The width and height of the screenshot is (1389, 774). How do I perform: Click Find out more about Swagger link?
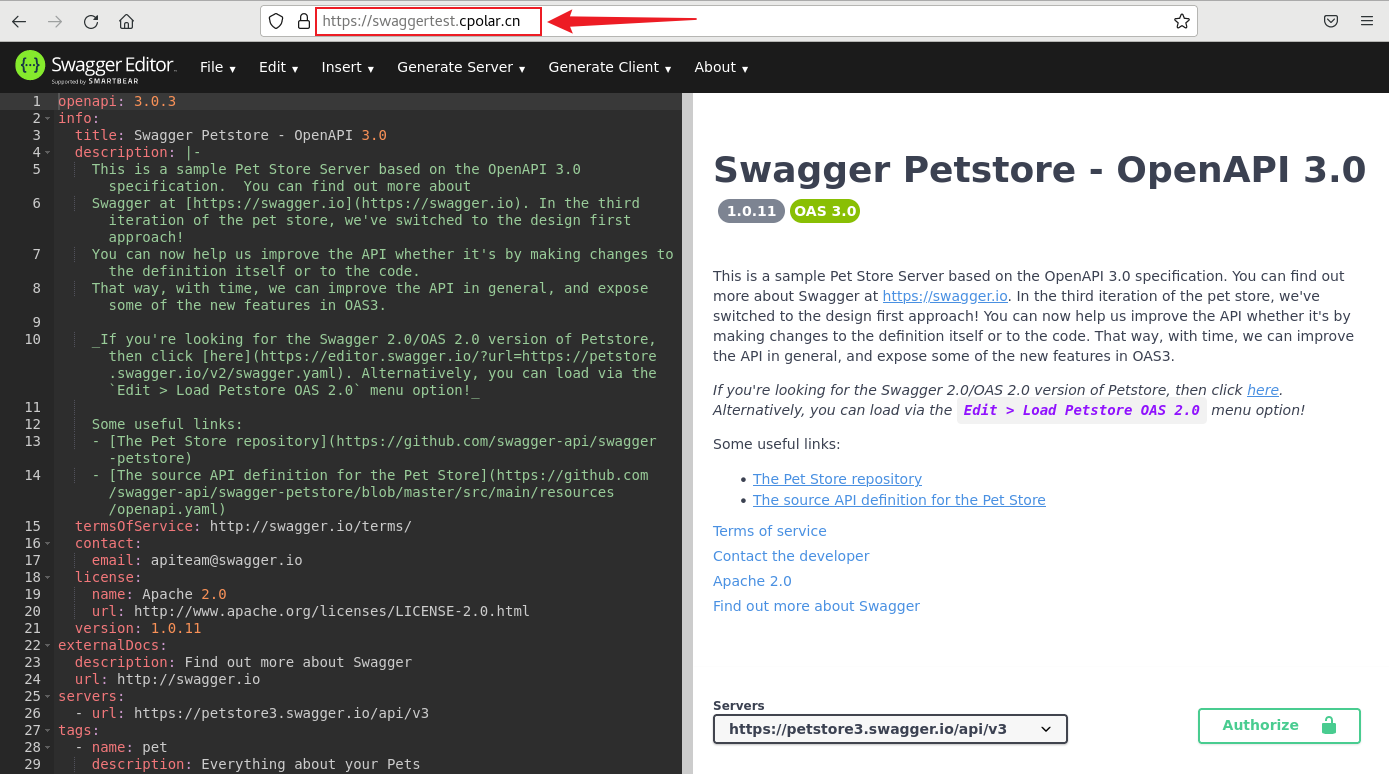(816, 606)
